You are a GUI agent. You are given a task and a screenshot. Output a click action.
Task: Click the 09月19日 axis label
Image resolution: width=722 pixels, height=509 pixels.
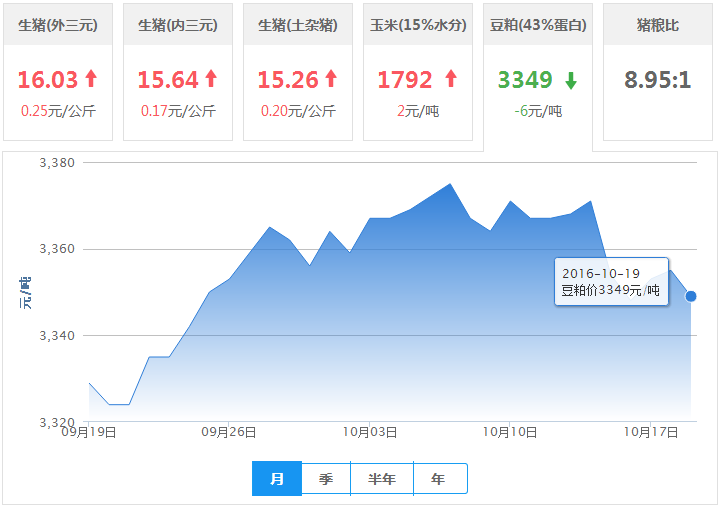click(89, 432)
